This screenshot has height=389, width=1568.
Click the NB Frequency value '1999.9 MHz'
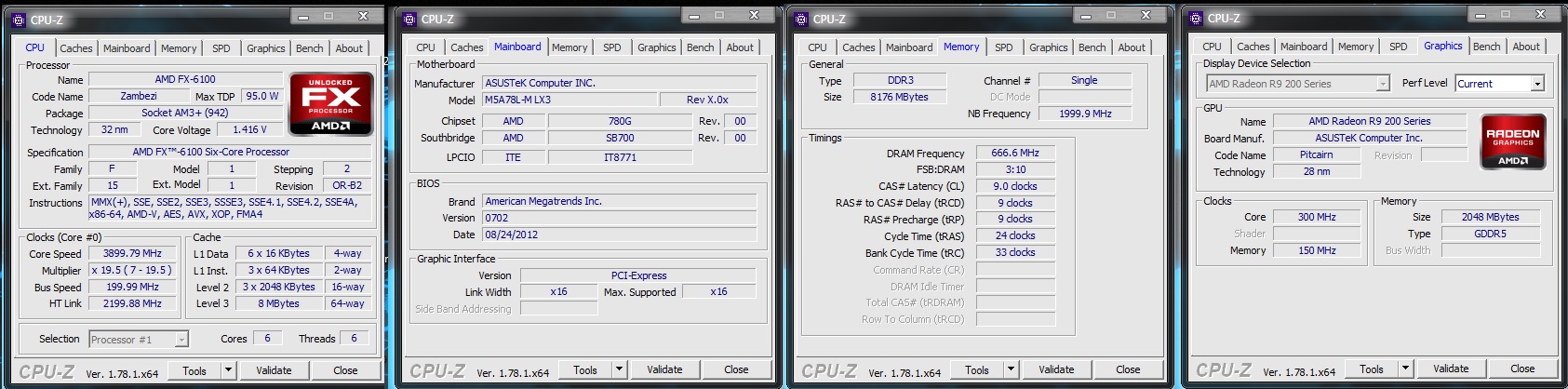point(1085,114)
